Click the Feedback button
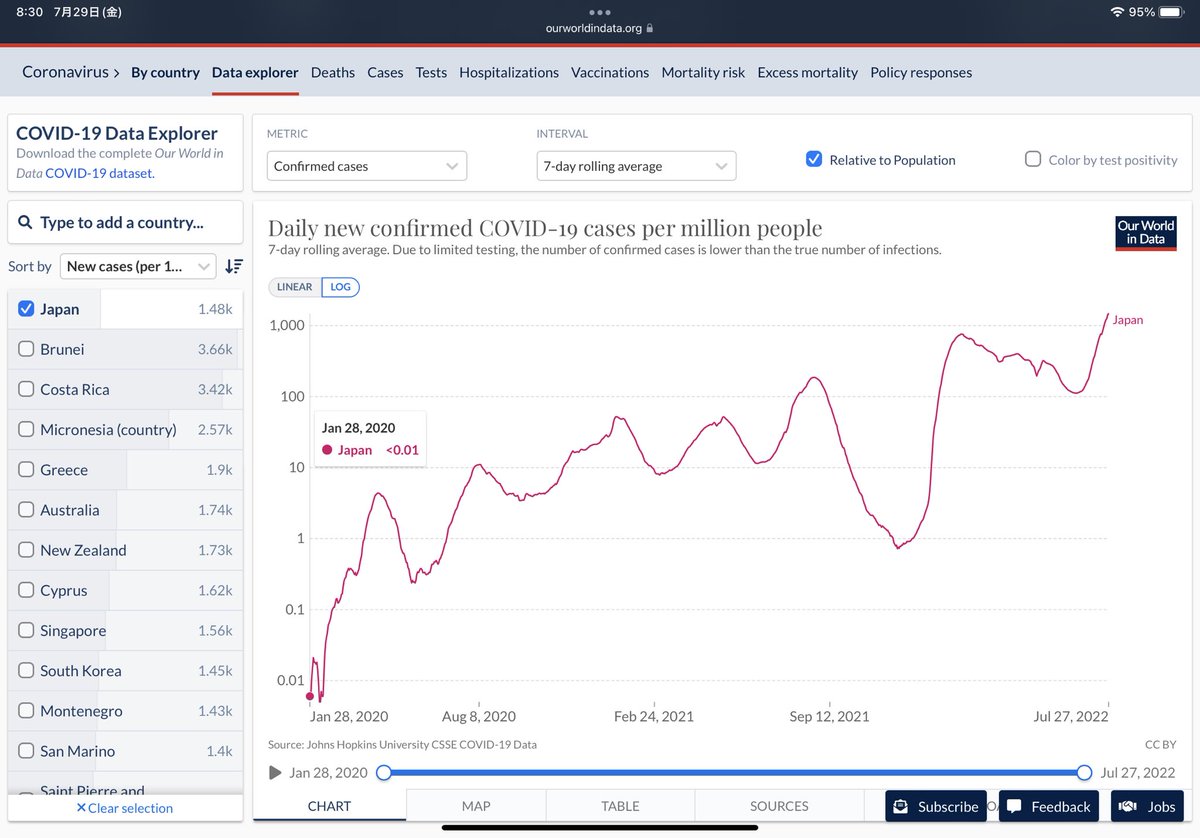This screenshot has width=1200, height=838. 1049,806
